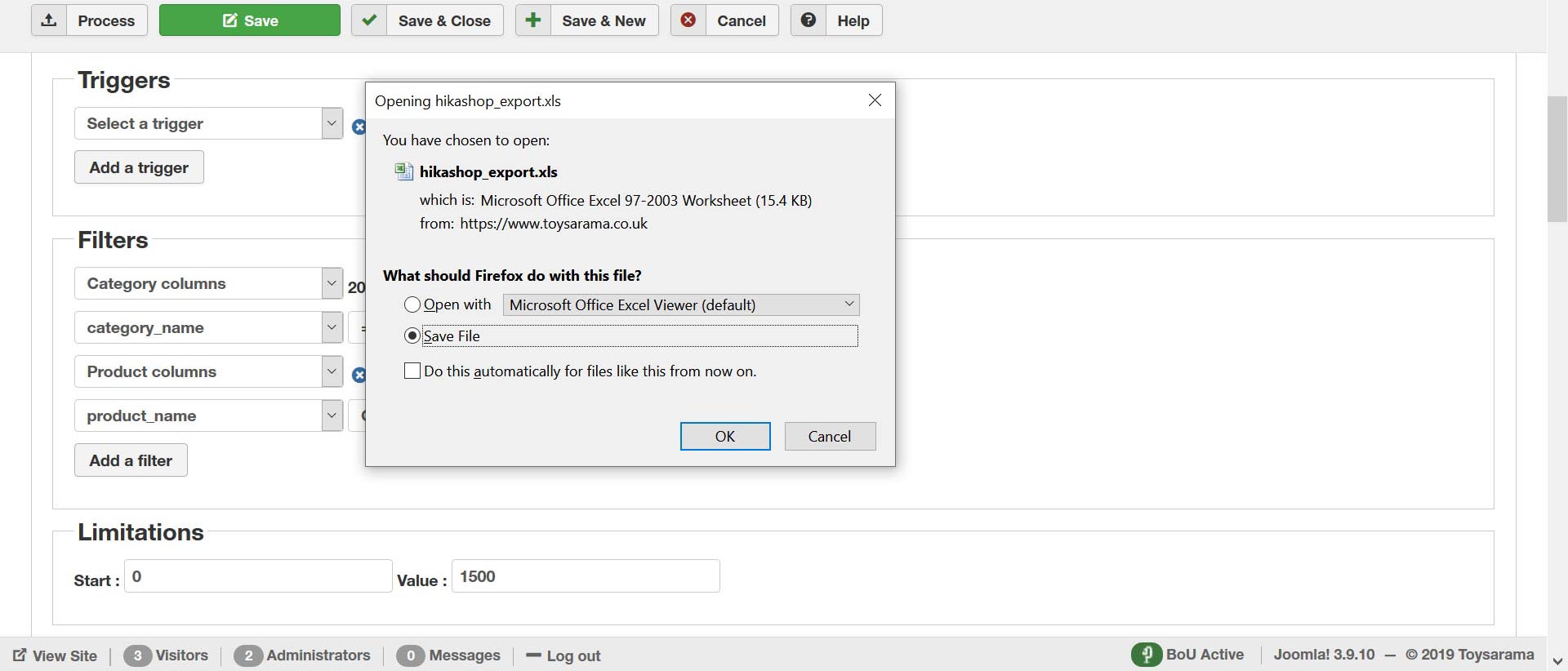Click the Triggers section heading

coord(124,80)
